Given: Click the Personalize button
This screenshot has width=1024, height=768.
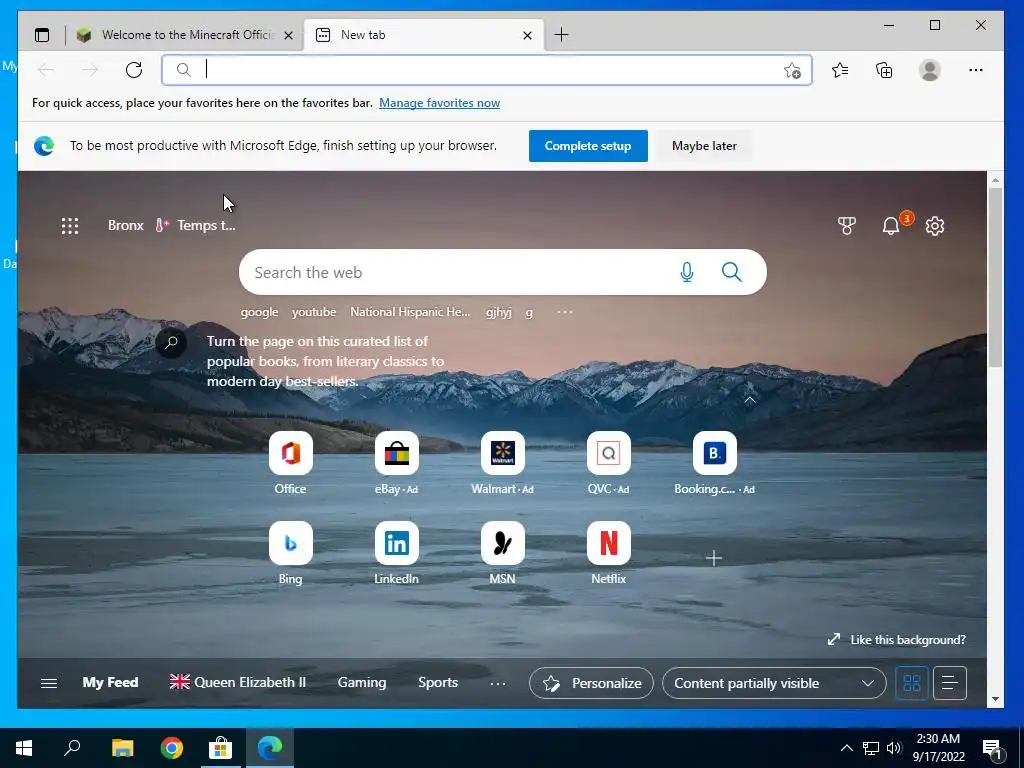Looking at the screenshot, I should coord(591,683).
